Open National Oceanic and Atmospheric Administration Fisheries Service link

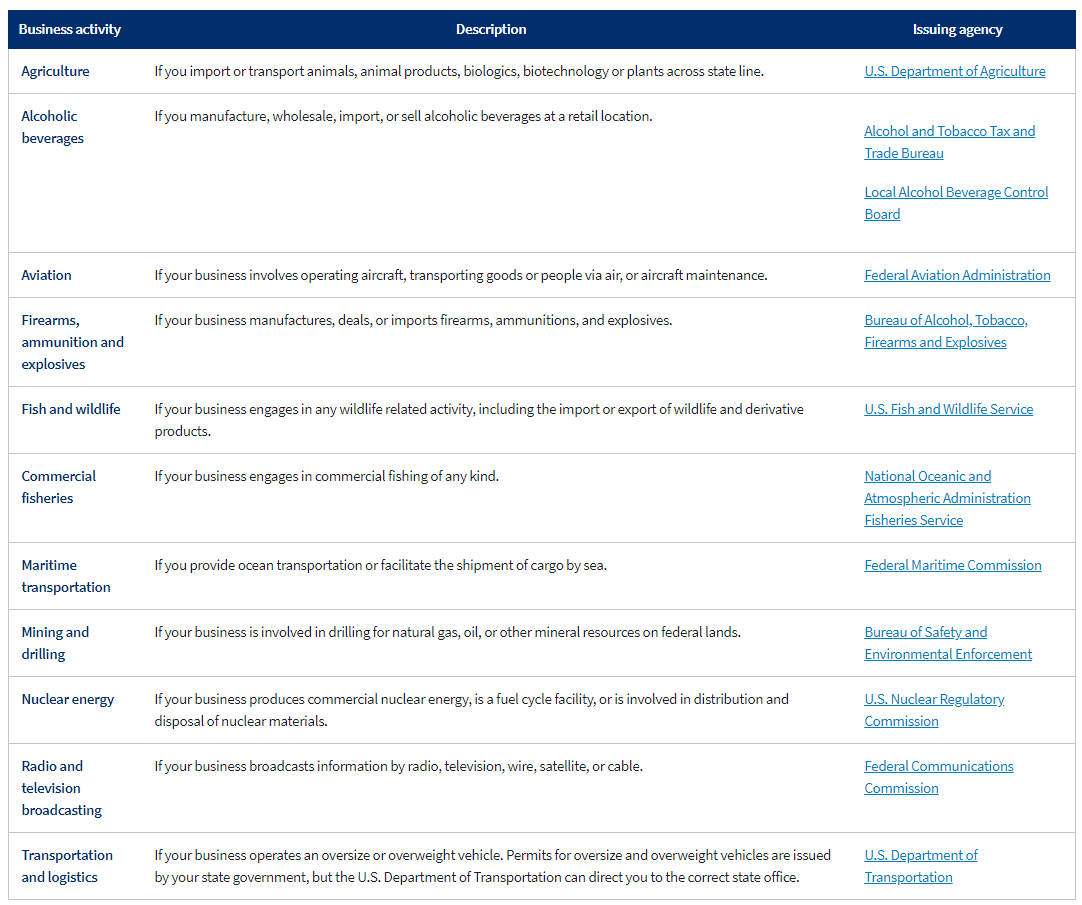(x=947, y=498)
